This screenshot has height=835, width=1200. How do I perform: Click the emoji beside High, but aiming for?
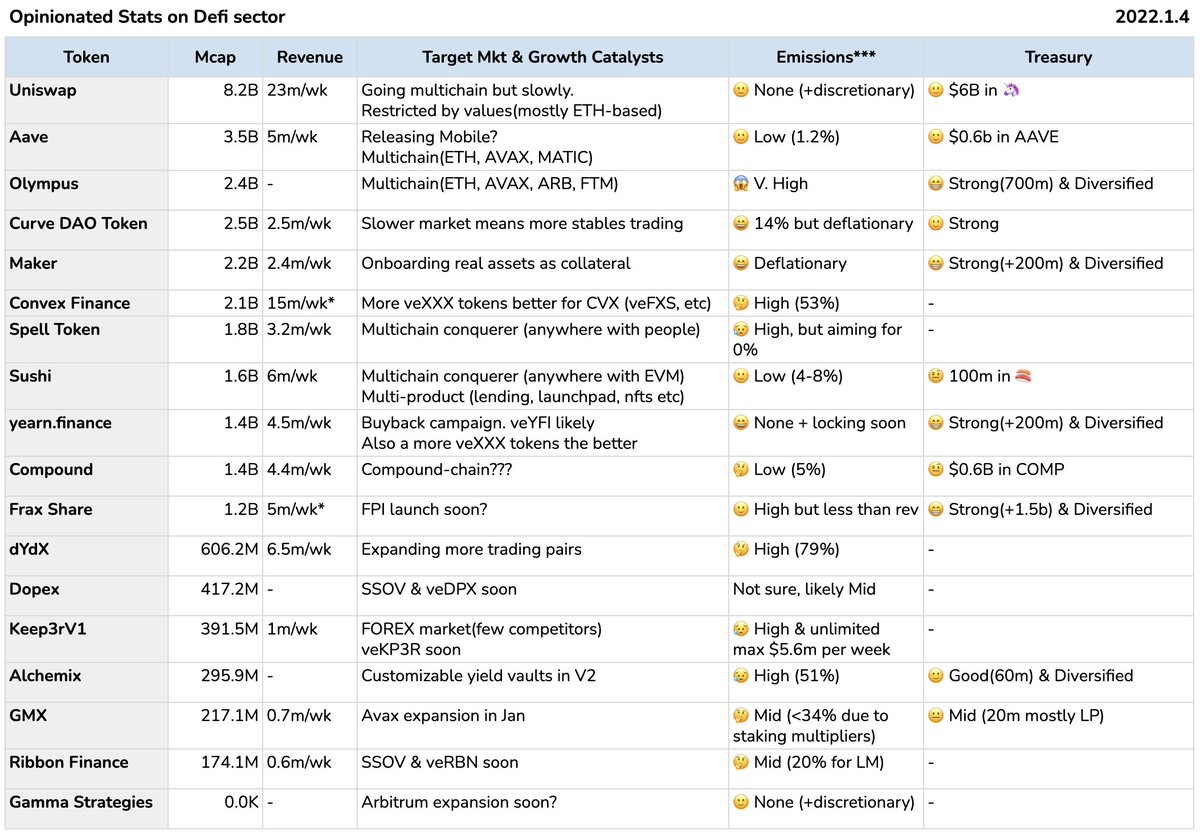click(741, 329)
